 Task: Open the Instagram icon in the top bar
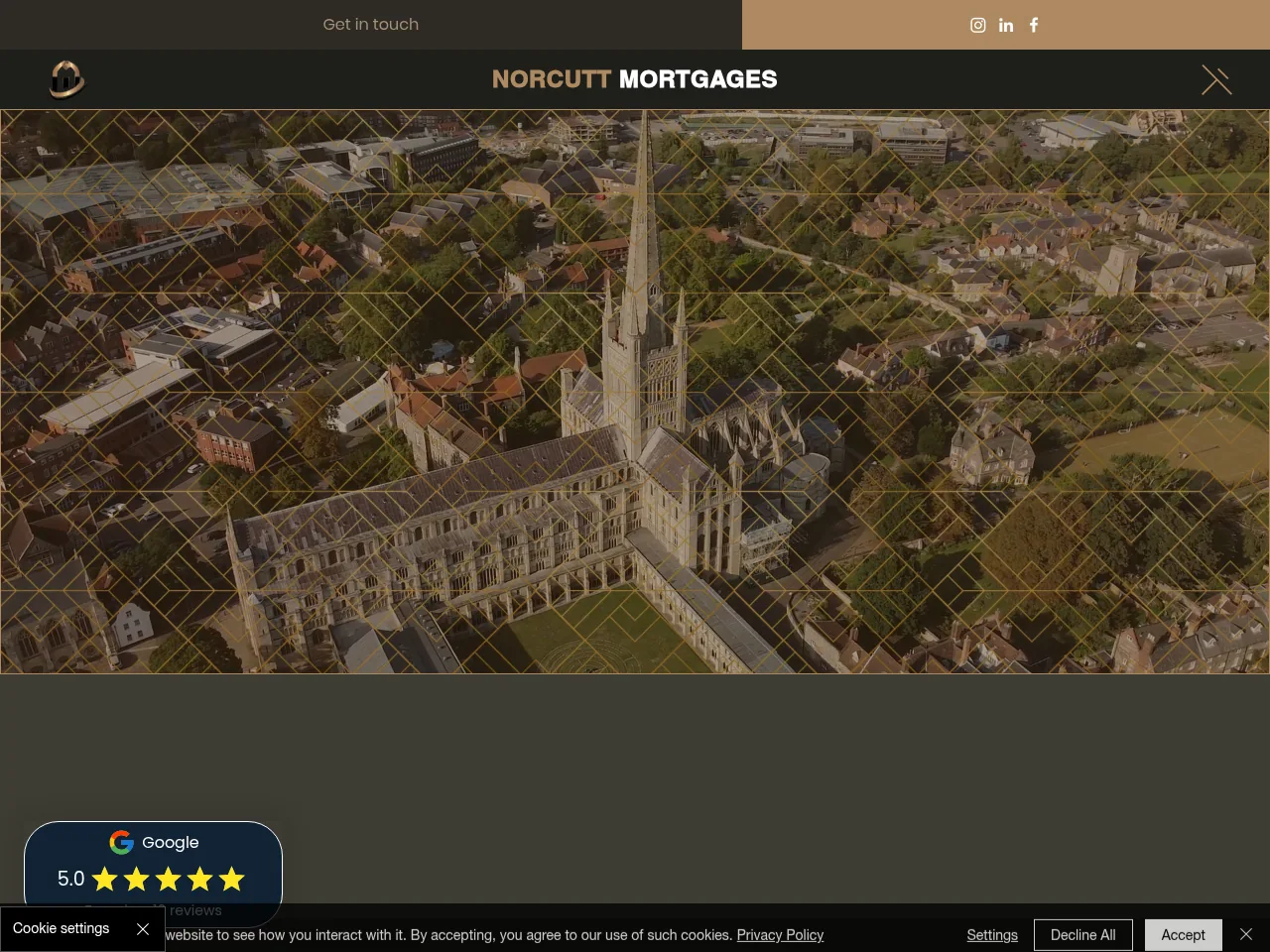click(977, 25)
